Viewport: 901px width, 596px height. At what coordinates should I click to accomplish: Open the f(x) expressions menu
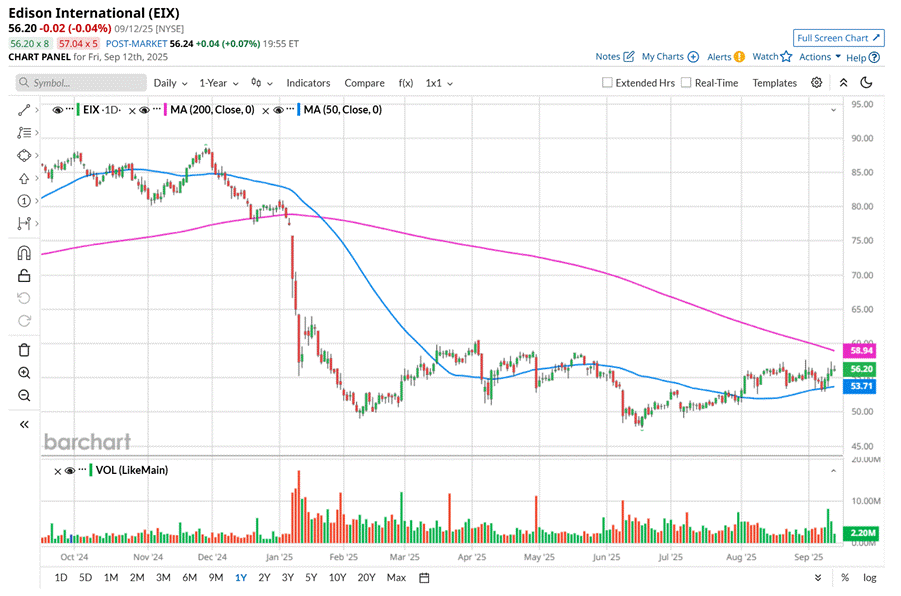(406, 83)
